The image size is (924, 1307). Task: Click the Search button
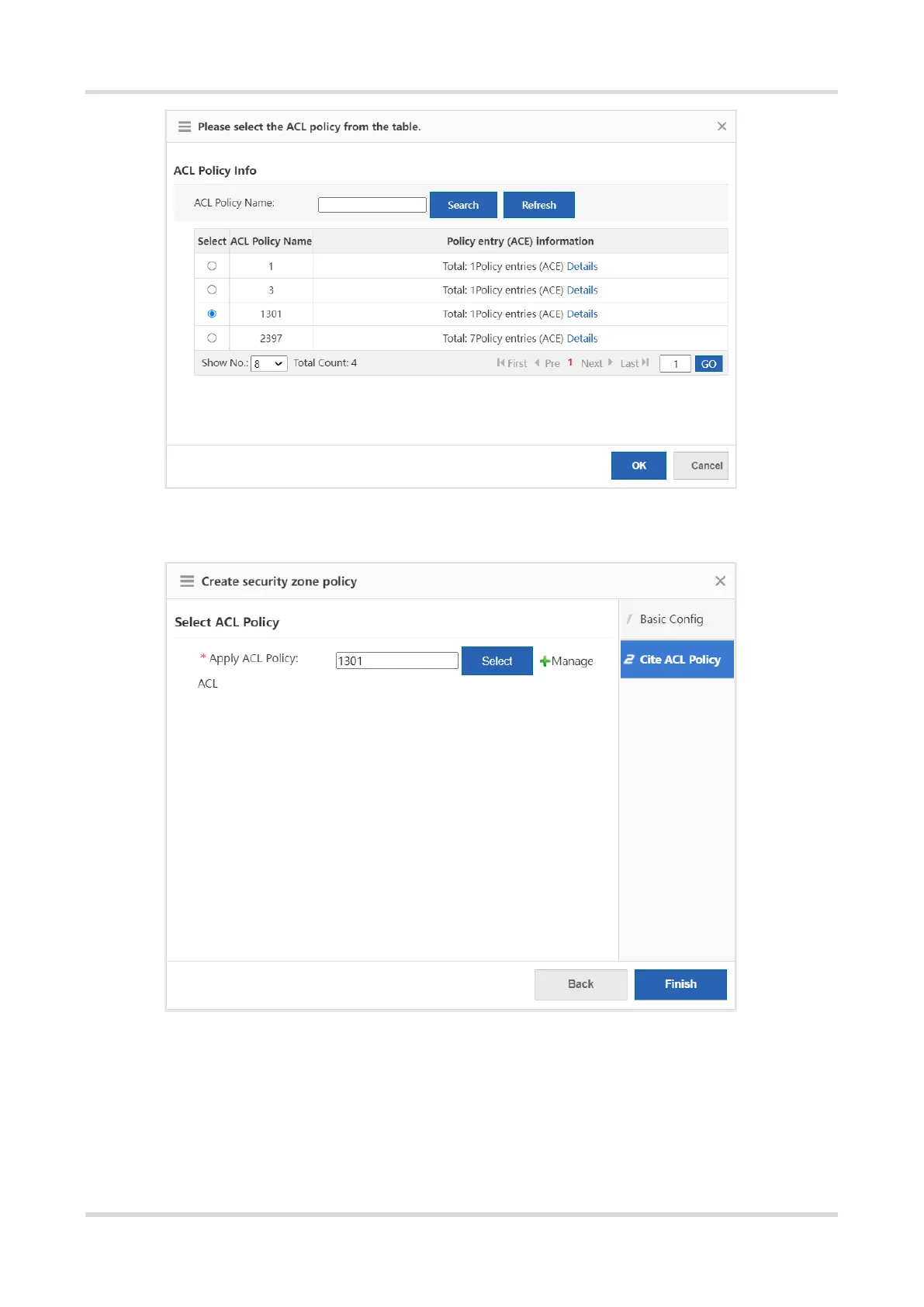463,205
